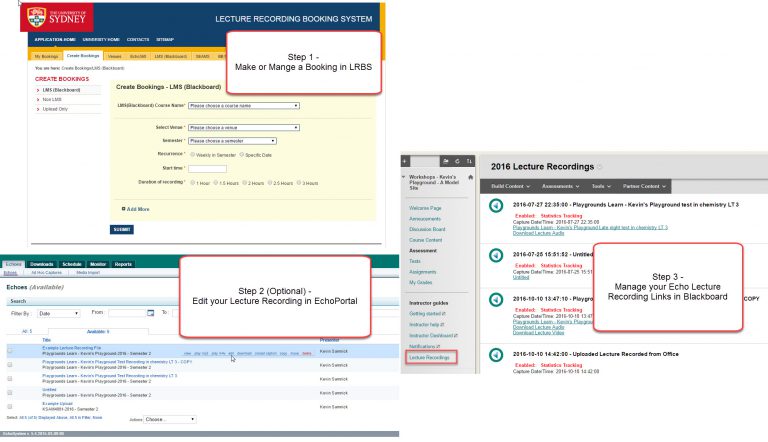This screenshot has height=442, width=768.
Task: Open the Welcome Page sidebar link
Action: pyautogui.click(x=425, y=208)
